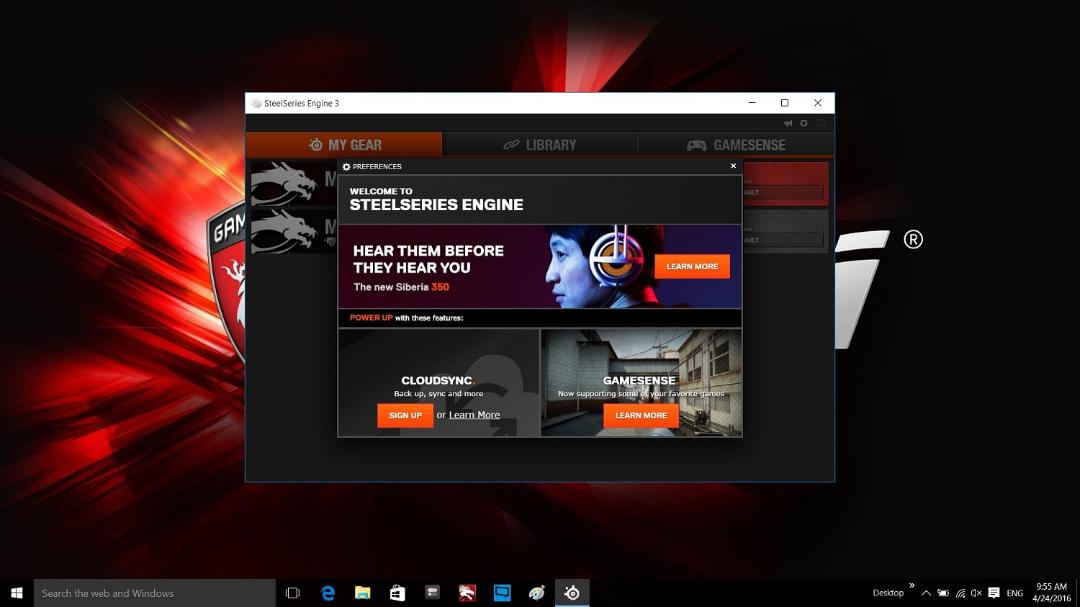Select the My Gear tab
This screenshot has height=607, width=1080.
pyautogui.click(x=344, y=145)
